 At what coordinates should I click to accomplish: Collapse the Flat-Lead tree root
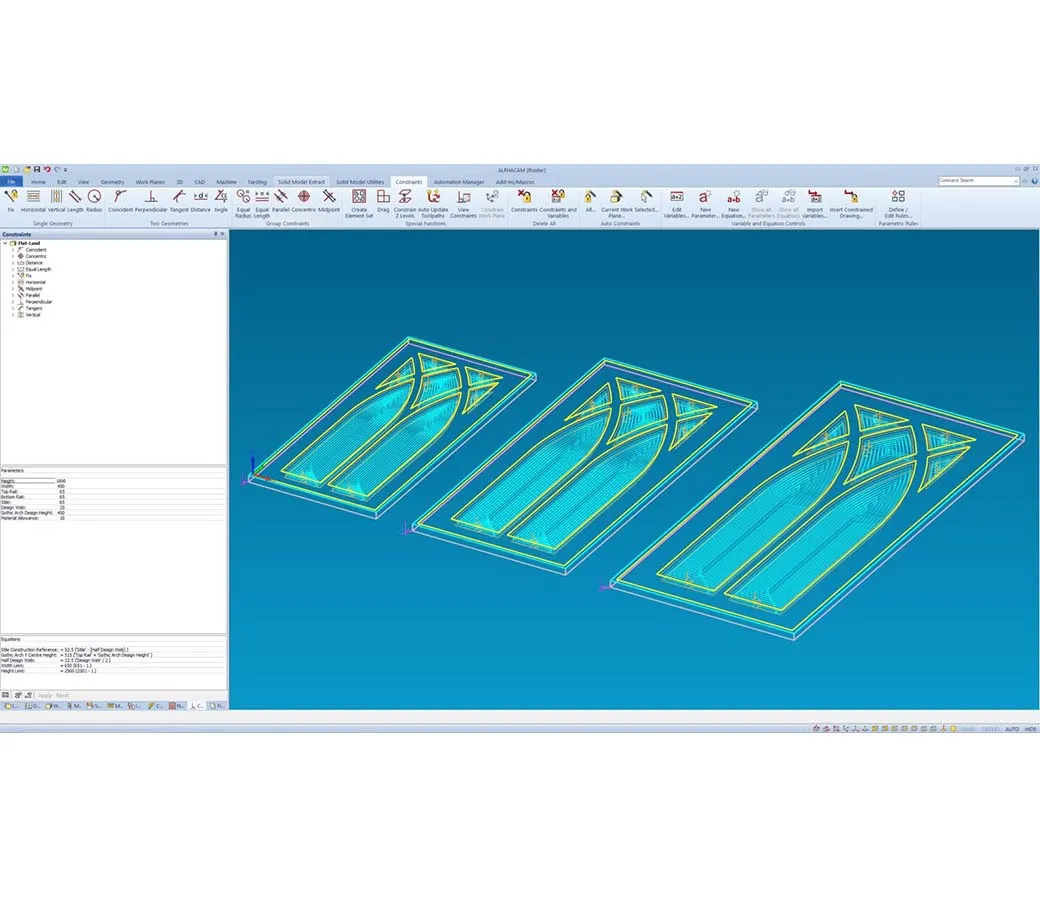tap(5, 243)
